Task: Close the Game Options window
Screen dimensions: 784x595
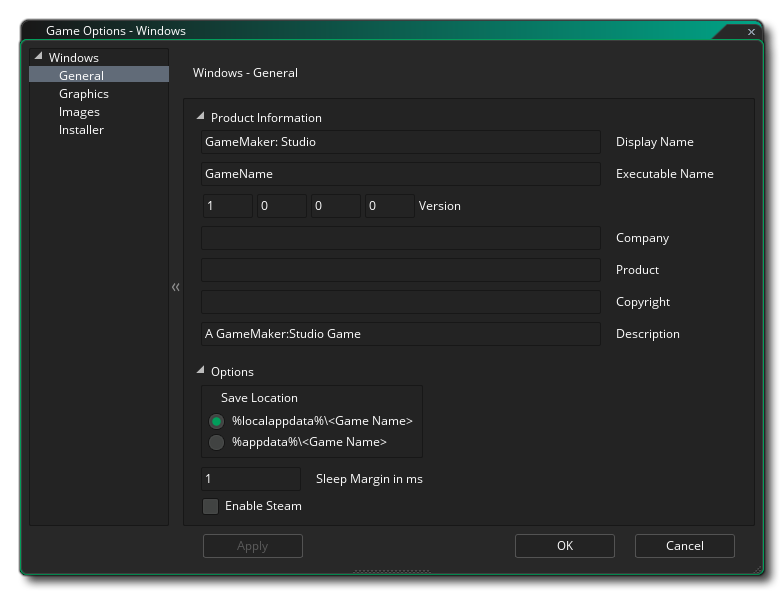Action: coord(751,32)
